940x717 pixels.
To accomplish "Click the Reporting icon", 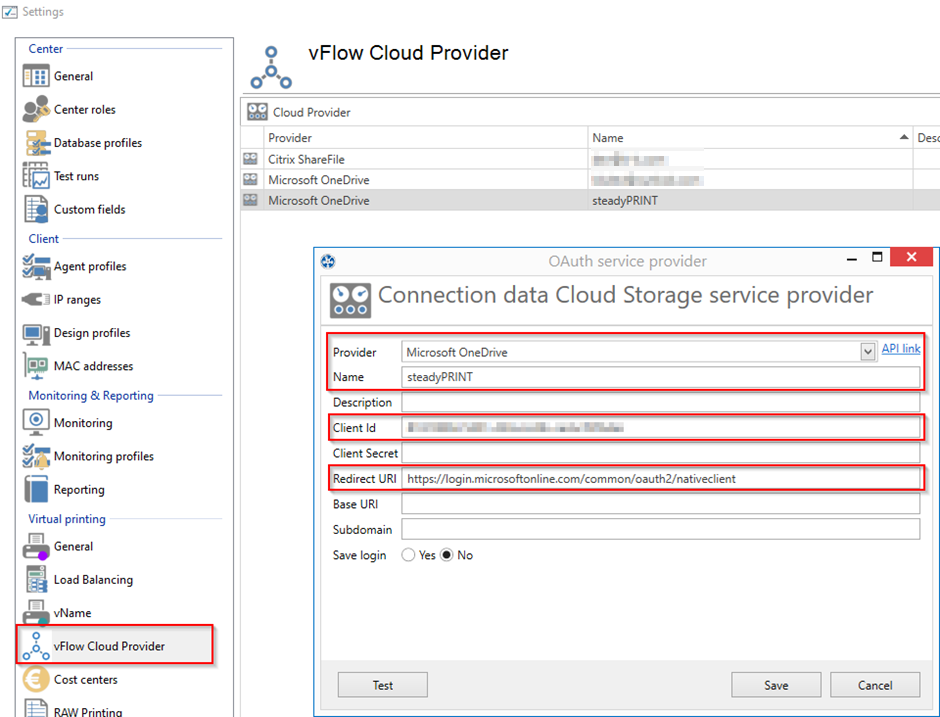I will click(36, 489).
